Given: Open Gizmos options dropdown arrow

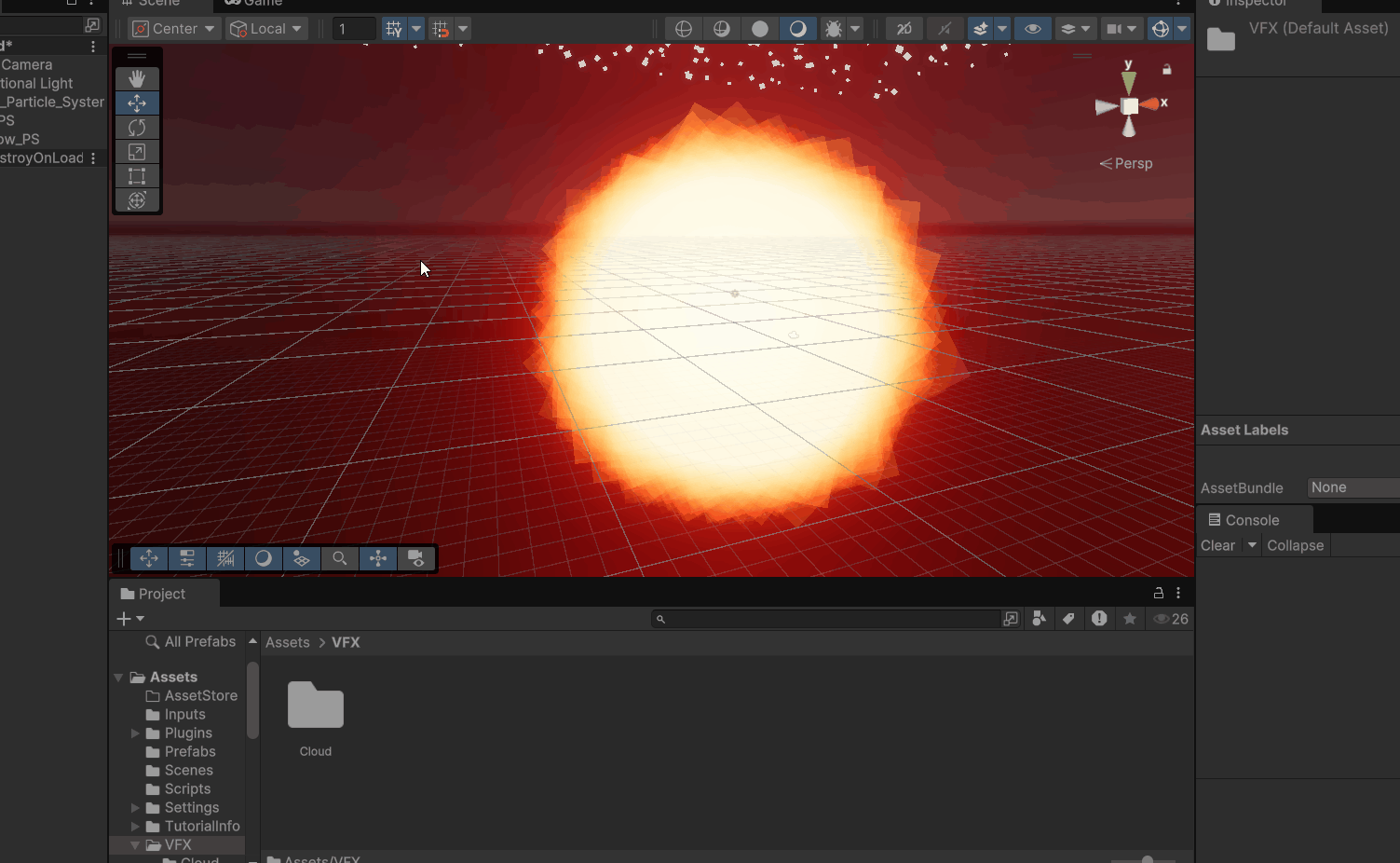Looking at the screenshot, I should point(1182,29).
